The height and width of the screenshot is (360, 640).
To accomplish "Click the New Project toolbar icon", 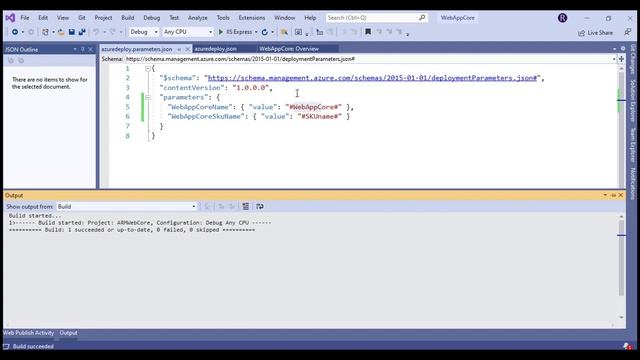I will [45, 32].
